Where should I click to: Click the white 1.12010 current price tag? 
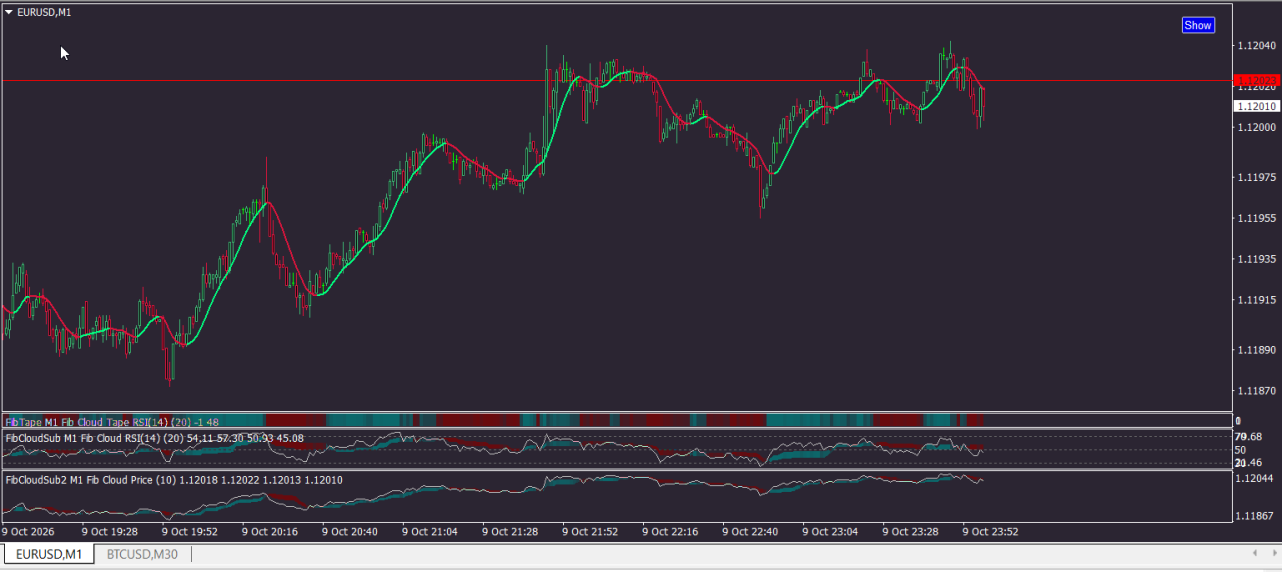click(1255, 106)
